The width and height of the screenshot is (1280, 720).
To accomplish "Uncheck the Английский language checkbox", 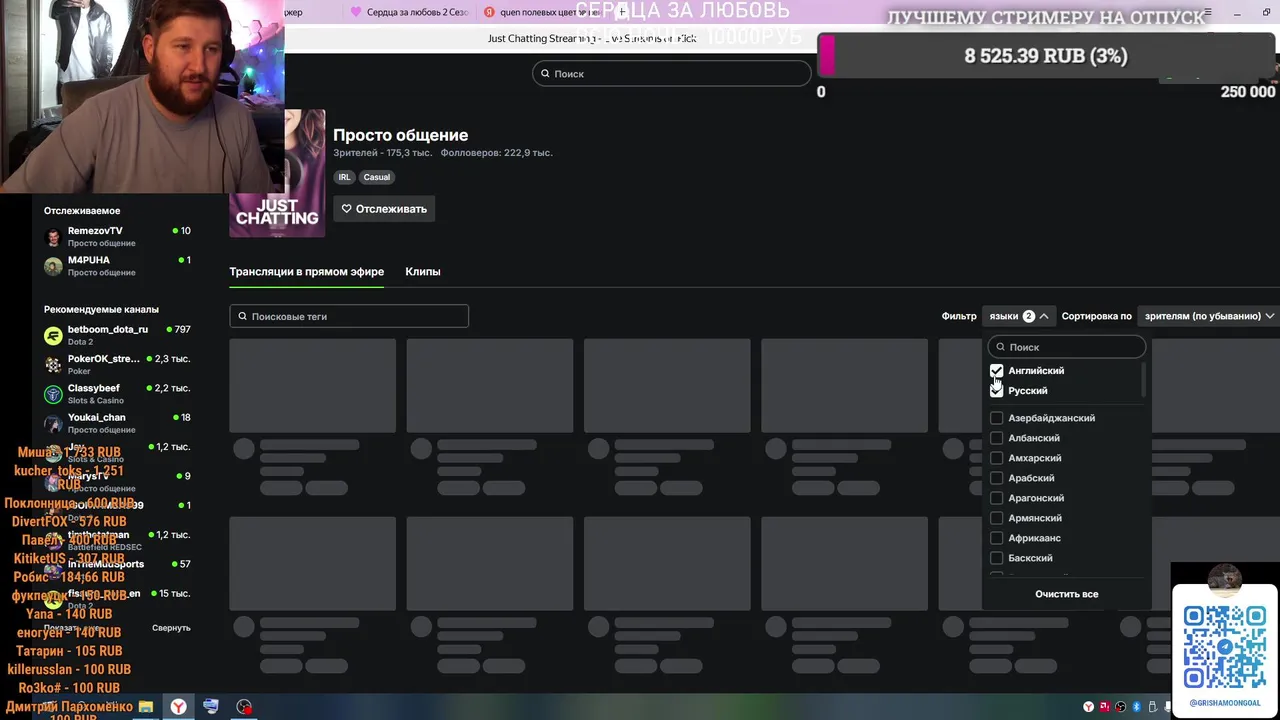I will pos(996,371).
